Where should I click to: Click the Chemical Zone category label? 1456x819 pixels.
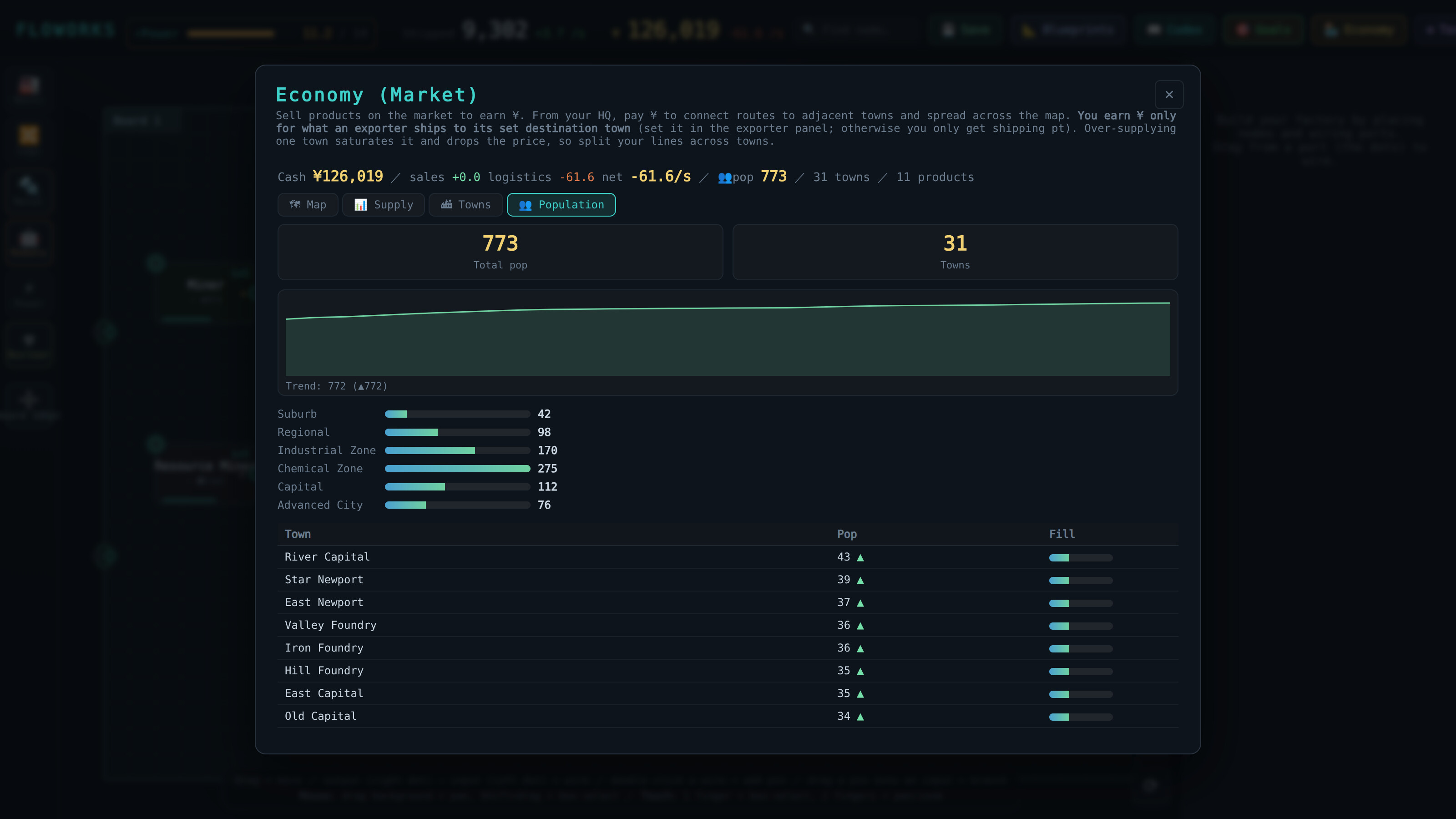(x=320, y=468)
